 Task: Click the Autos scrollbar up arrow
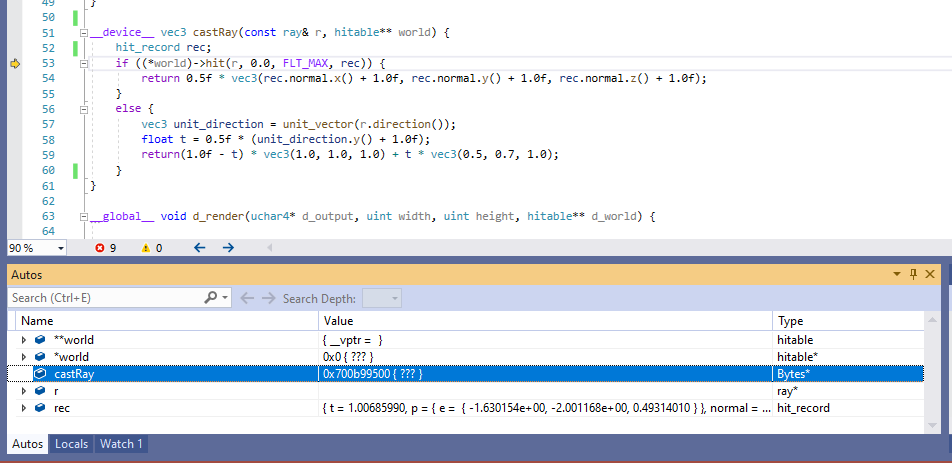pos(931,320)
